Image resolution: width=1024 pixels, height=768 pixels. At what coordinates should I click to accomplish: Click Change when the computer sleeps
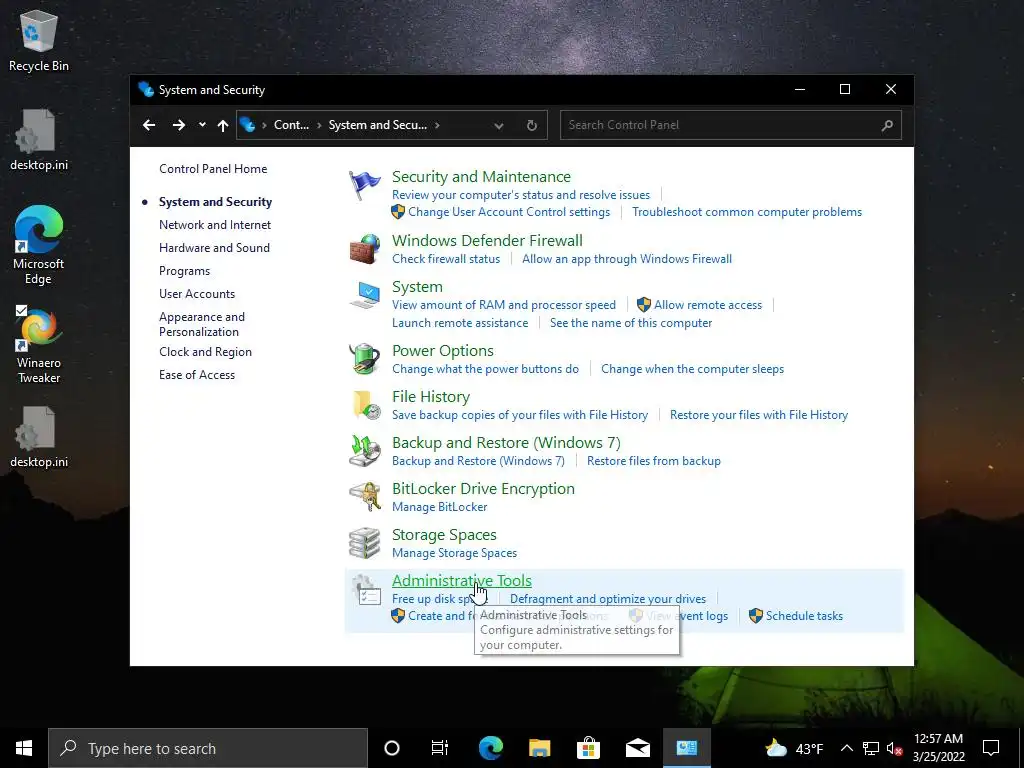[692, 369]
